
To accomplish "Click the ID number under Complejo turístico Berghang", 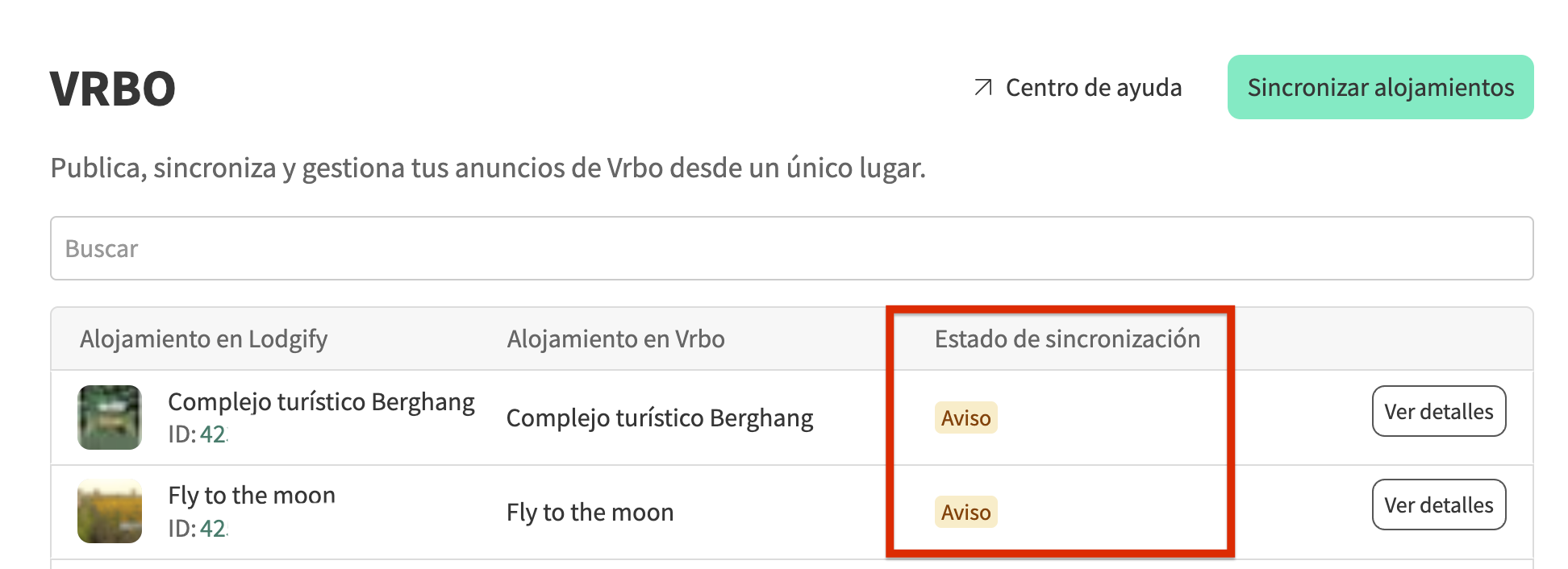I will pyautogui.click(x=213, y=434).
